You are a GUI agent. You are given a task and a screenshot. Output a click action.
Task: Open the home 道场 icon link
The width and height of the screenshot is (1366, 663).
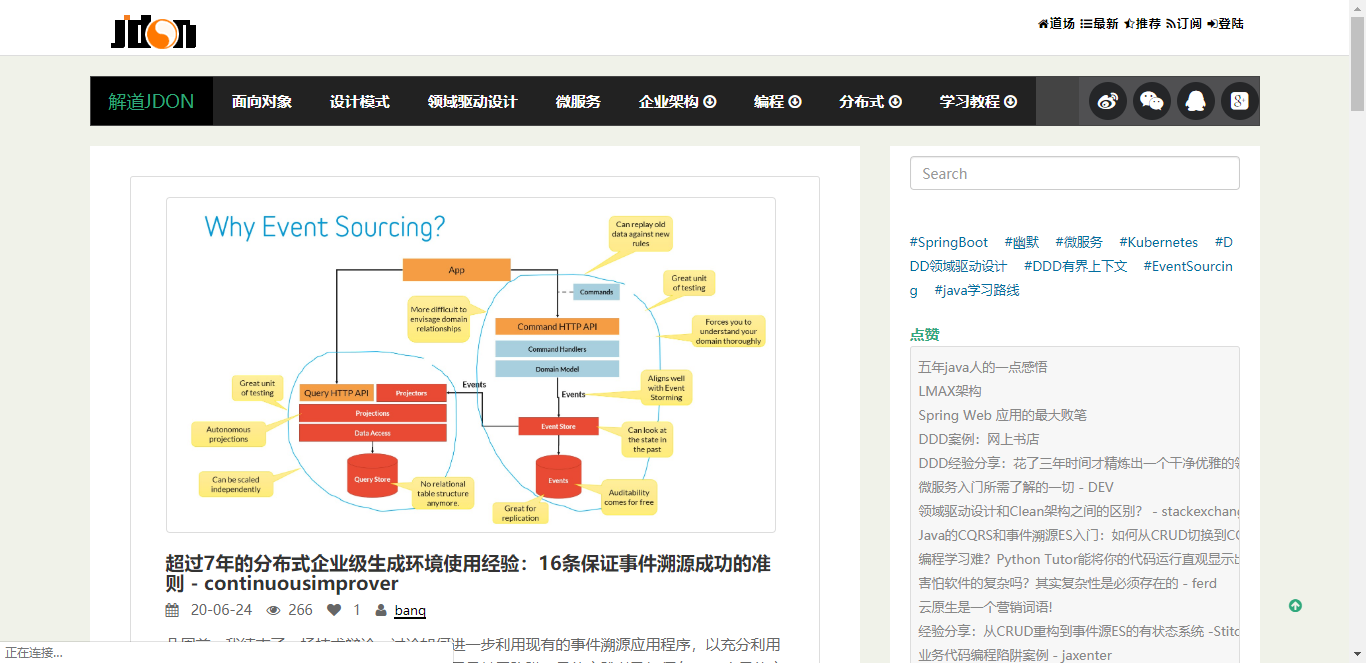(1051, 23)
